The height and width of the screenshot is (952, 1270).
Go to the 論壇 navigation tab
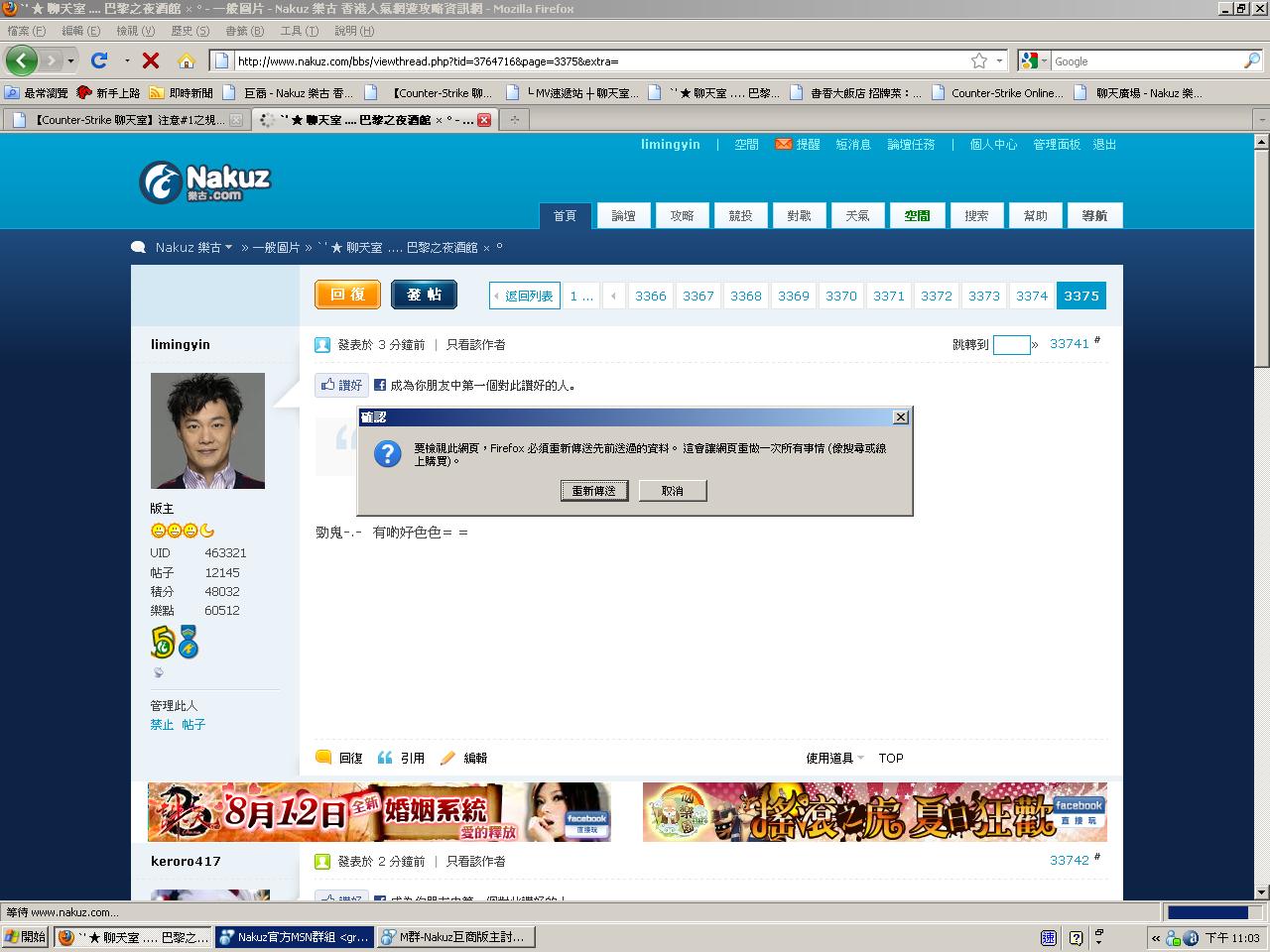(623, 215)
